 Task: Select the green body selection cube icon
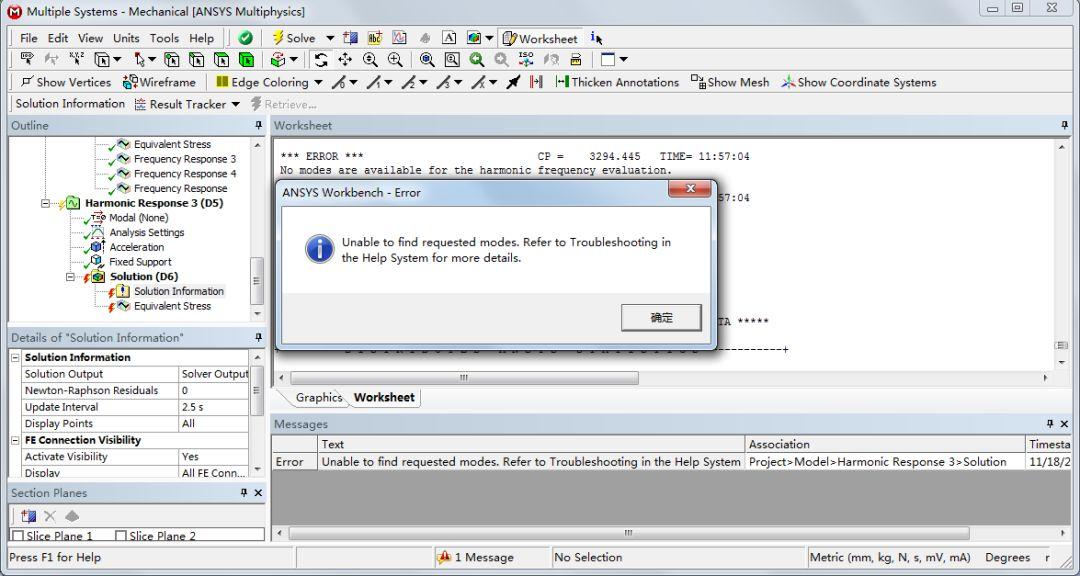click(x=246, y=60)
